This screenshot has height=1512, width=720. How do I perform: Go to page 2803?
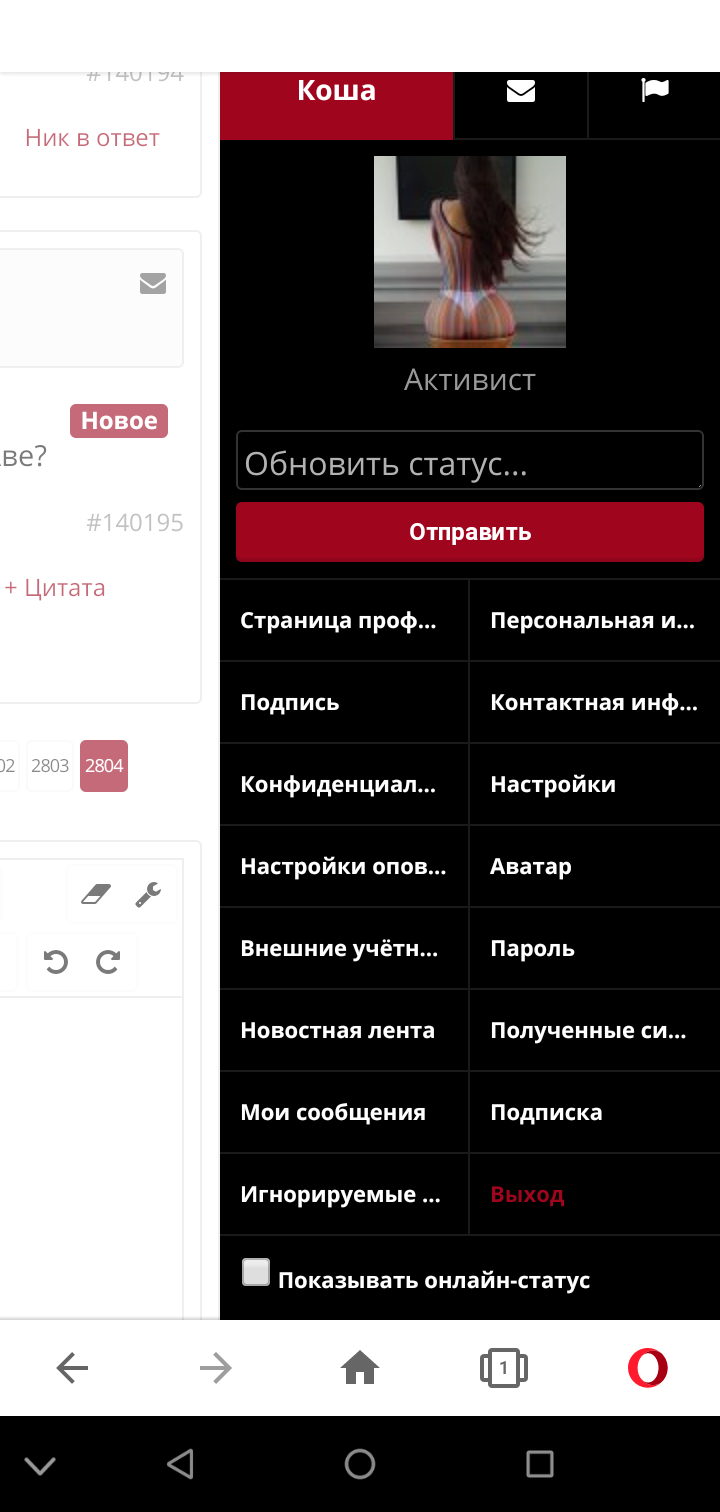[50, 766]
